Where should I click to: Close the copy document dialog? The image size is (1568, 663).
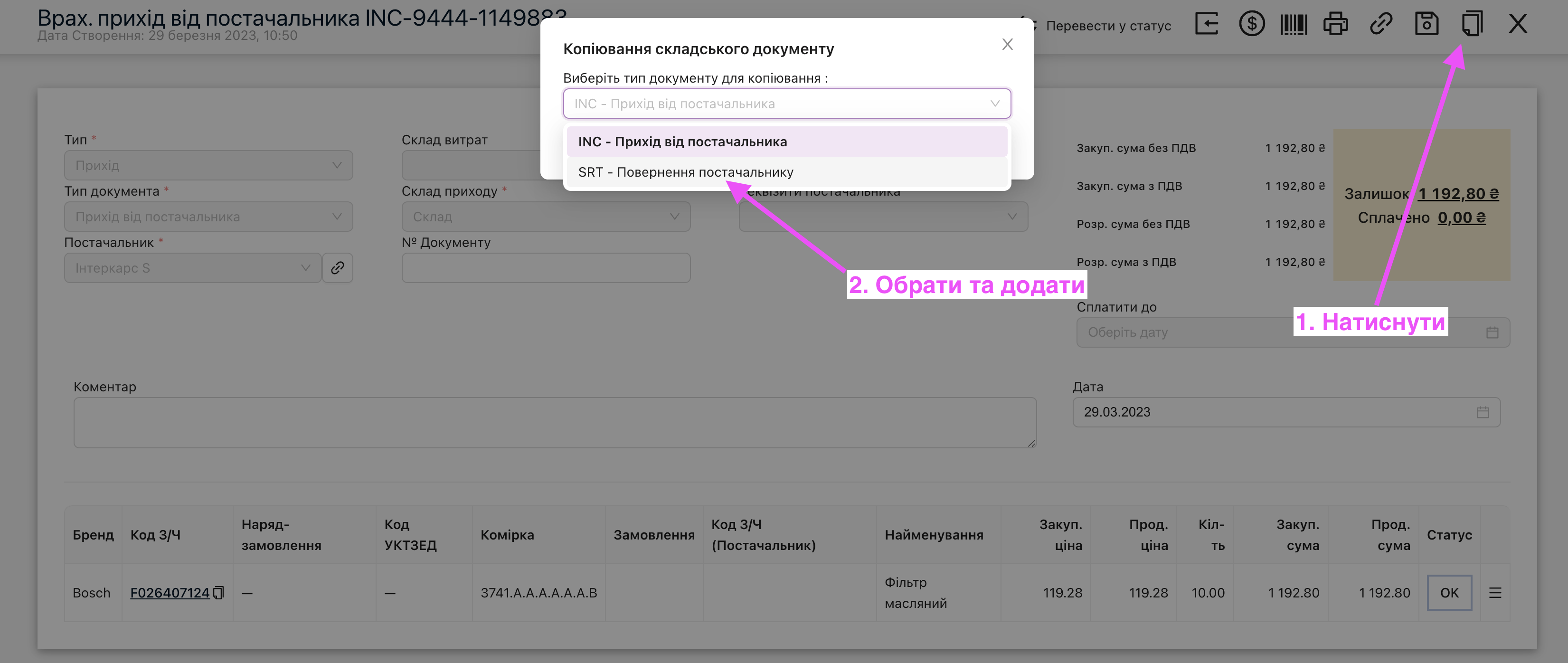coord(1007,45)
